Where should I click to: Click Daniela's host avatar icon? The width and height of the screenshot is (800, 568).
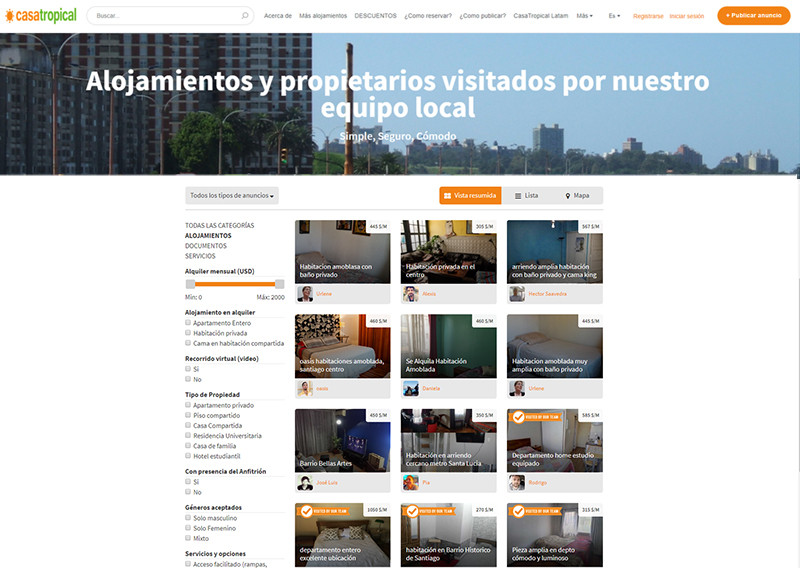click(411, 388)
